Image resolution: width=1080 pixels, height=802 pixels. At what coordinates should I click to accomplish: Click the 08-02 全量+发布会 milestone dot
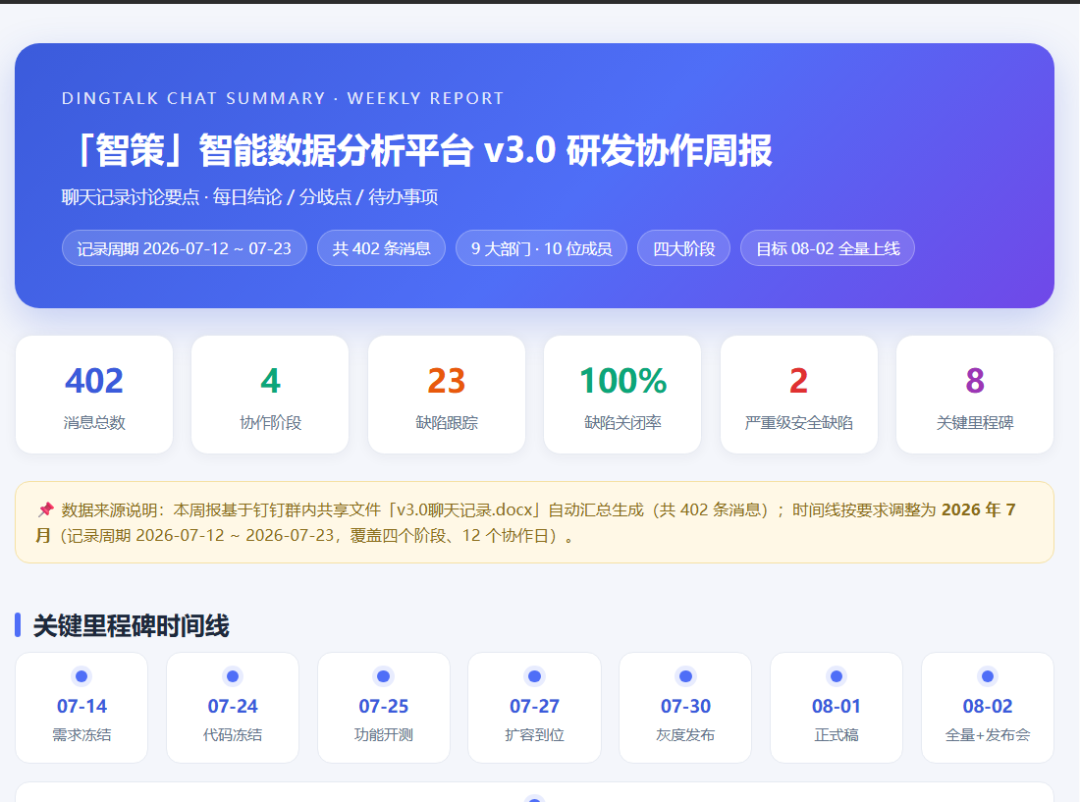(x=988, y=677)
